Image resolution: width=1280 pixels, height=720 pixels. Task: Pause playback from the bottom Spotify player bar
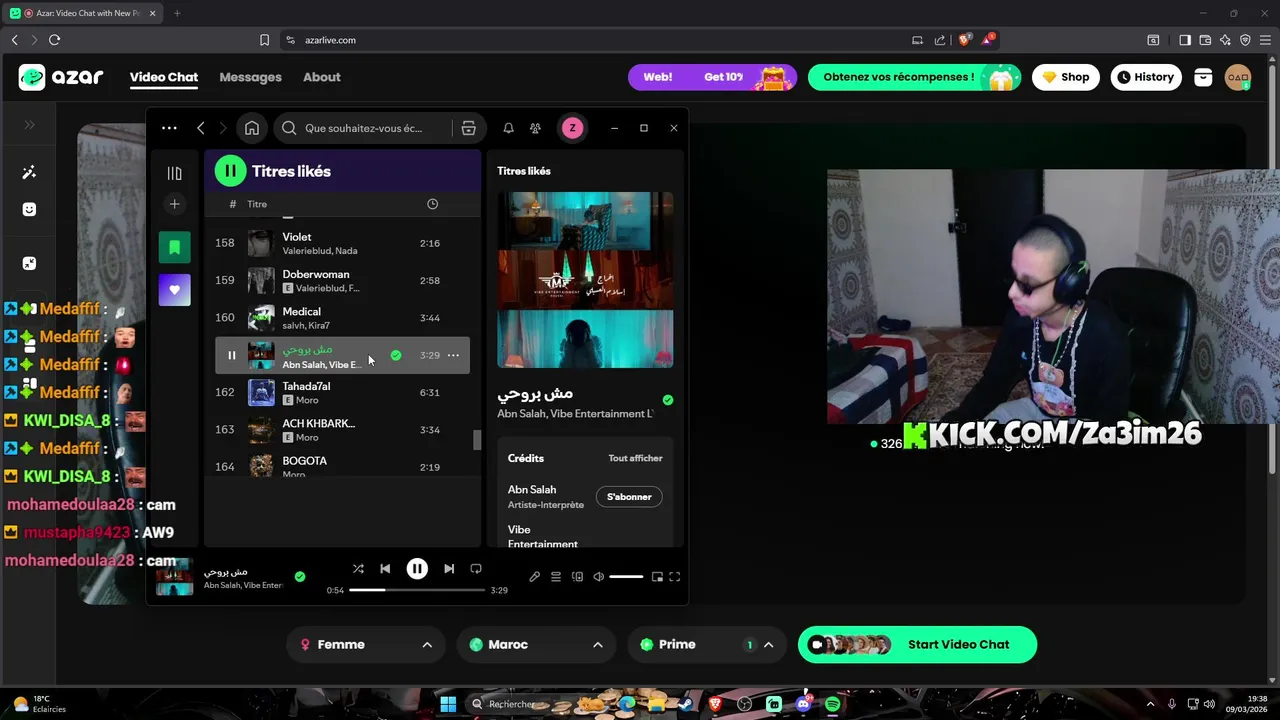417,569
